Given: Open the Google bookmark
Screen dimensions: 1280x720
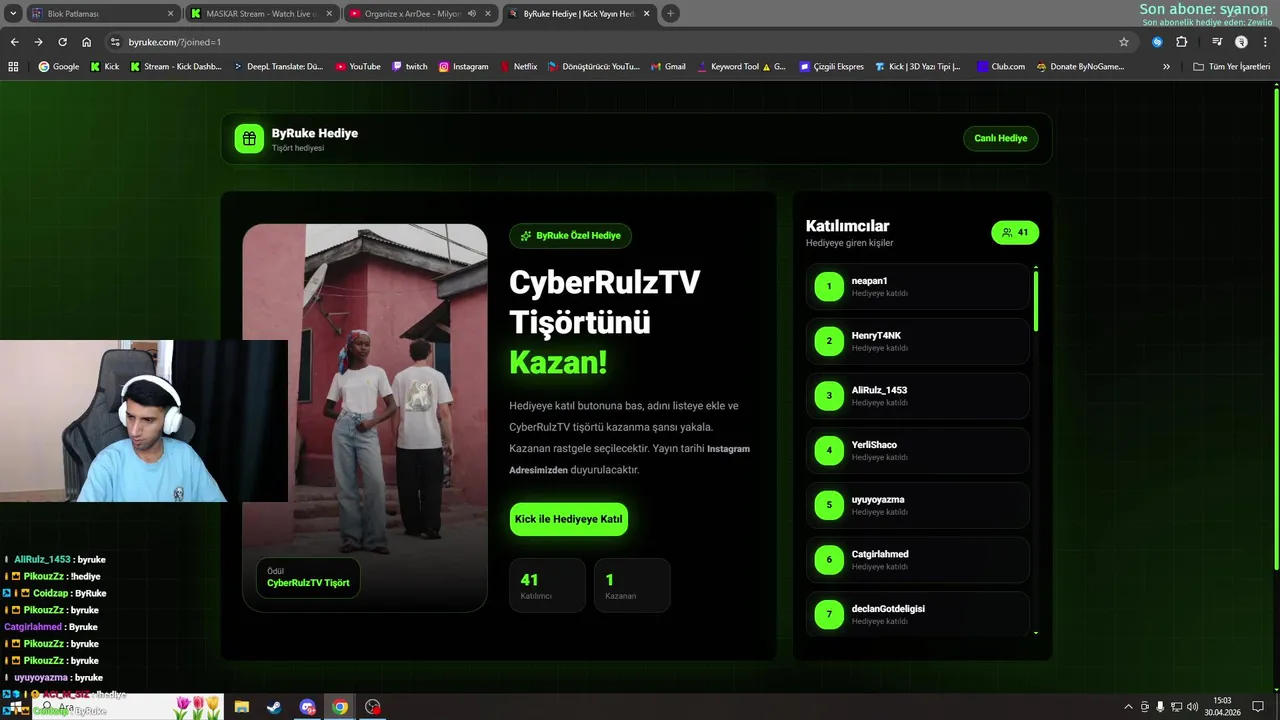Looking at the screenshot, I should click(x=59, y=67).
